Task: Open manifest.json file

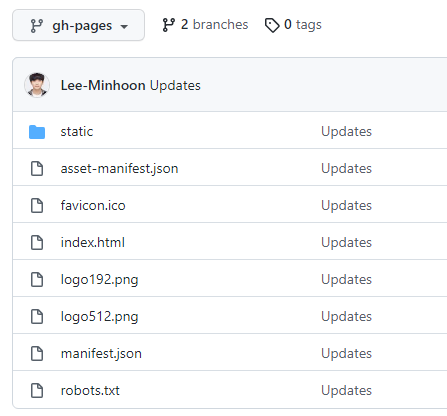Action: pos(101,354)
